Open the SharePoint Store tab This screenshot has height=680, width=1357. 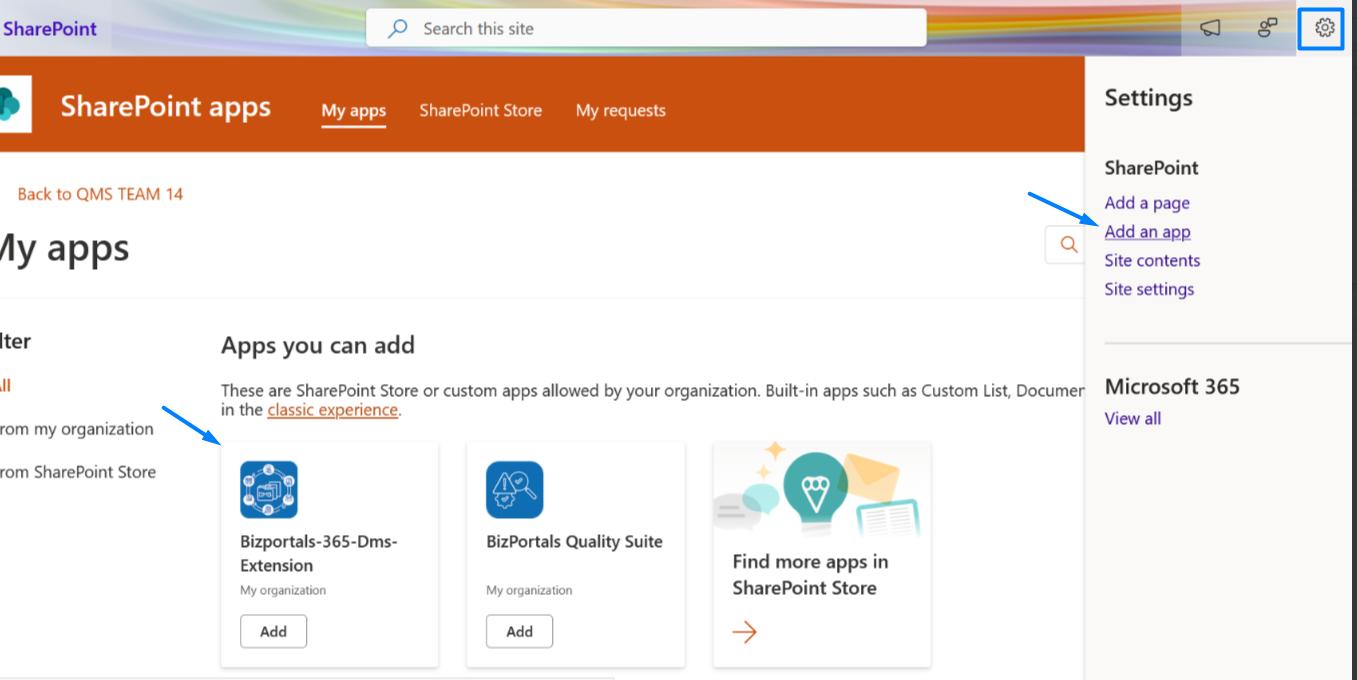coord(480,111)
